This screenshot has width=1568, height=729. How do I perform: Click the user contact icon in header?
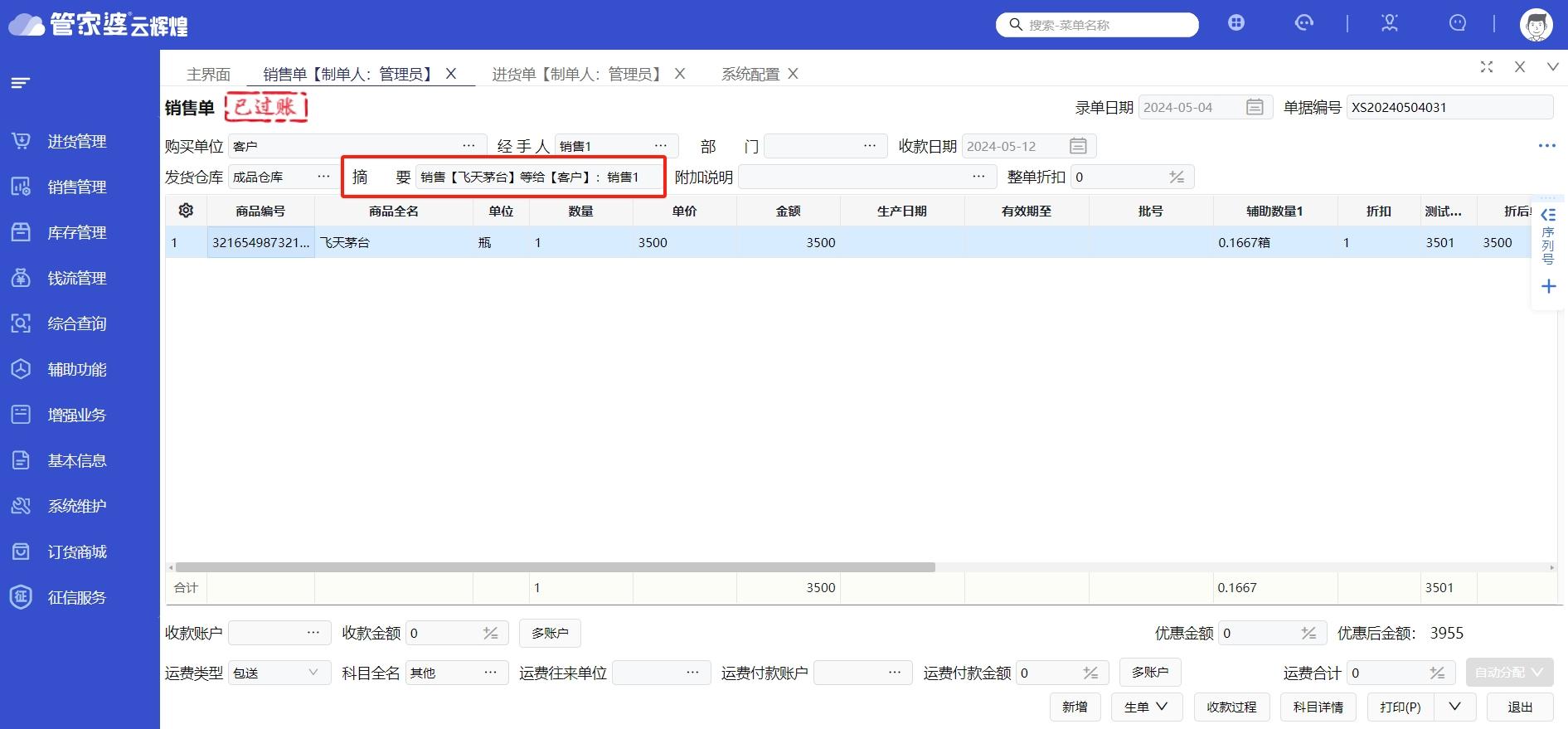coord(1390,23)
